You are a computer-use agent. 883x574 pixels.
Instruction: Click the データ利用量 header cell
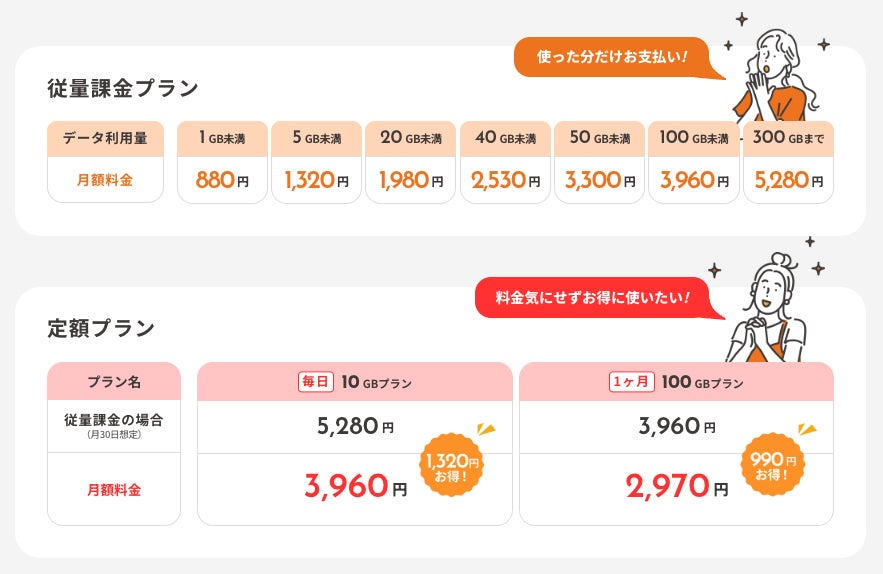click(x=105, y=138)
